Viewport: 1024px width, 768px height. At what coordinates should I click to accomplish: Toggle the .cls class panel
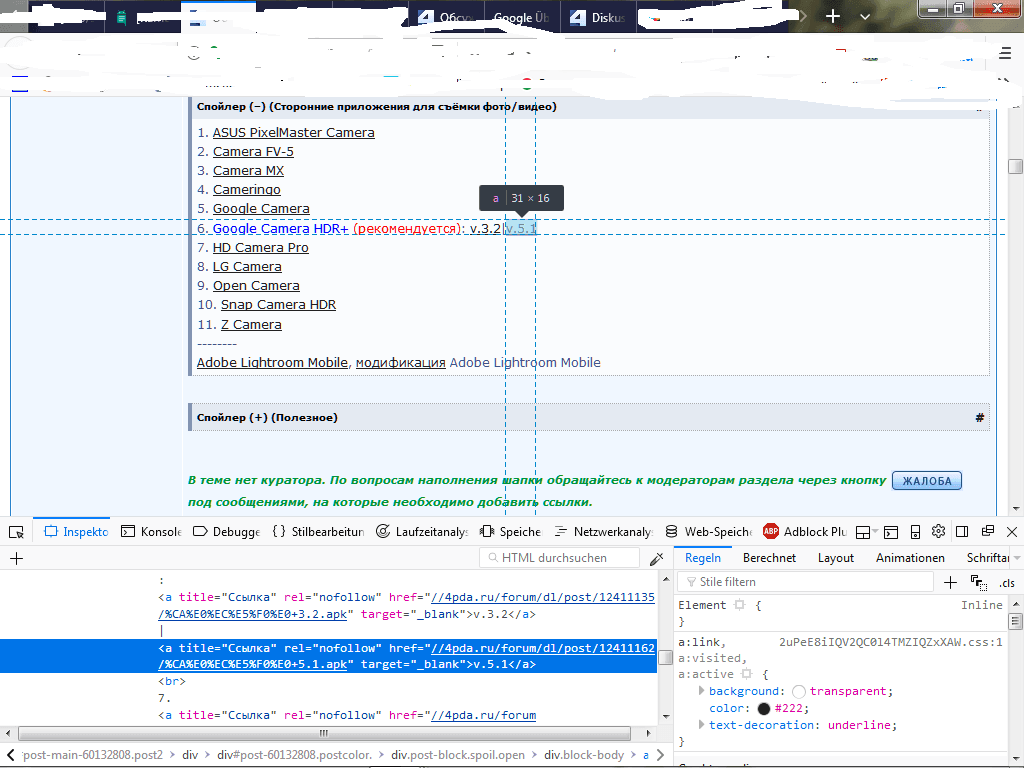1007,583
